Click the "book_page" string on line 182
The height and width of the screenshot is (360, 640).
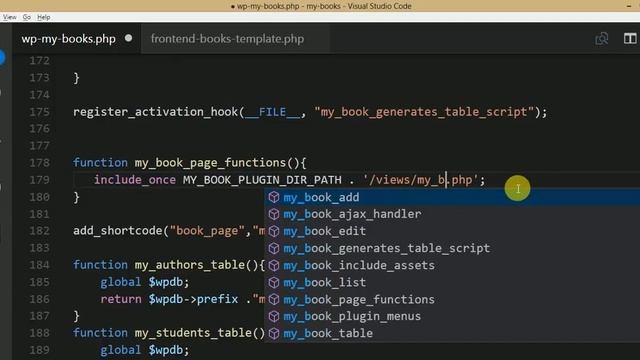207,231
